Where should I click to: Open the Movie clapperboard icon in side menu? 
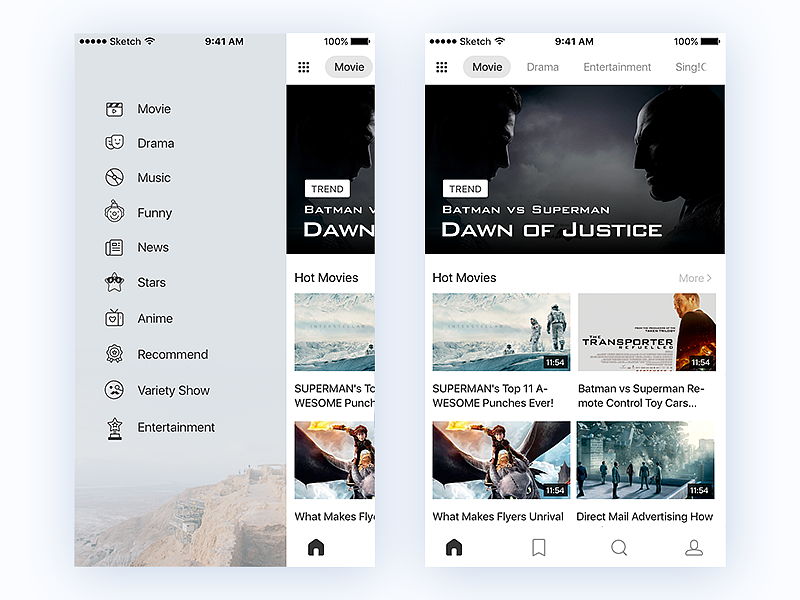(x=114, y=109)
